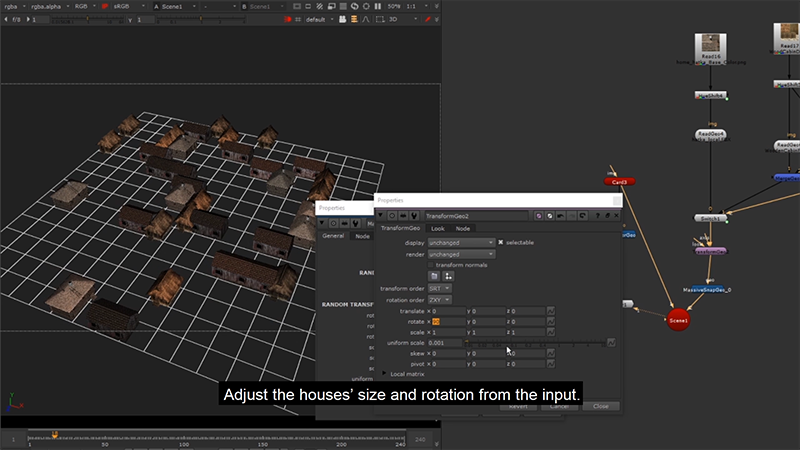The width and height of the screenshot is (800, 450).
Task: Click the rotate x input field
Action: click(x=448, y=321)
